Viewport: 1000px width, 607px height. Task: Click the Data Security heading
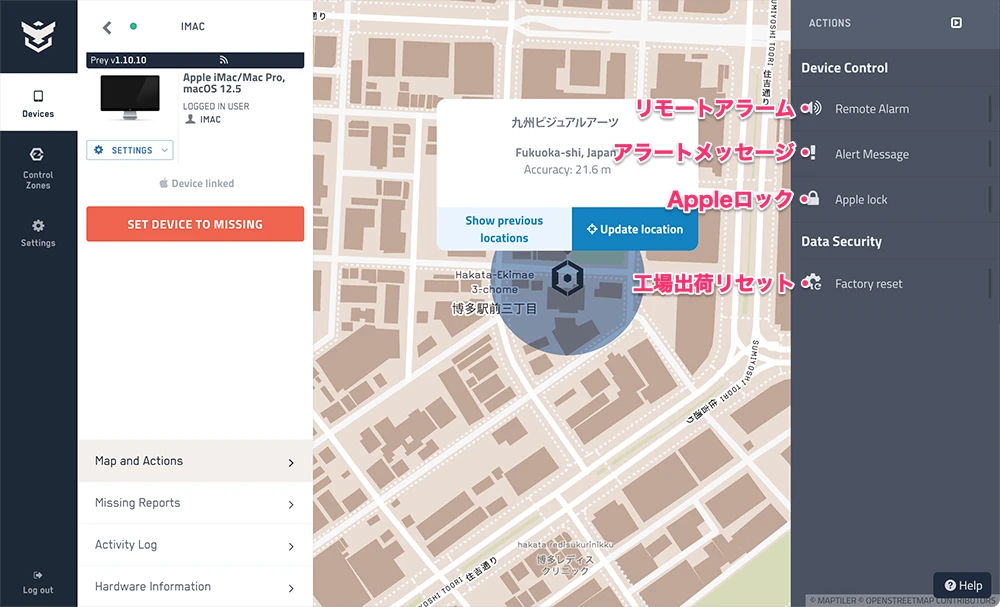tap(841, 242)
